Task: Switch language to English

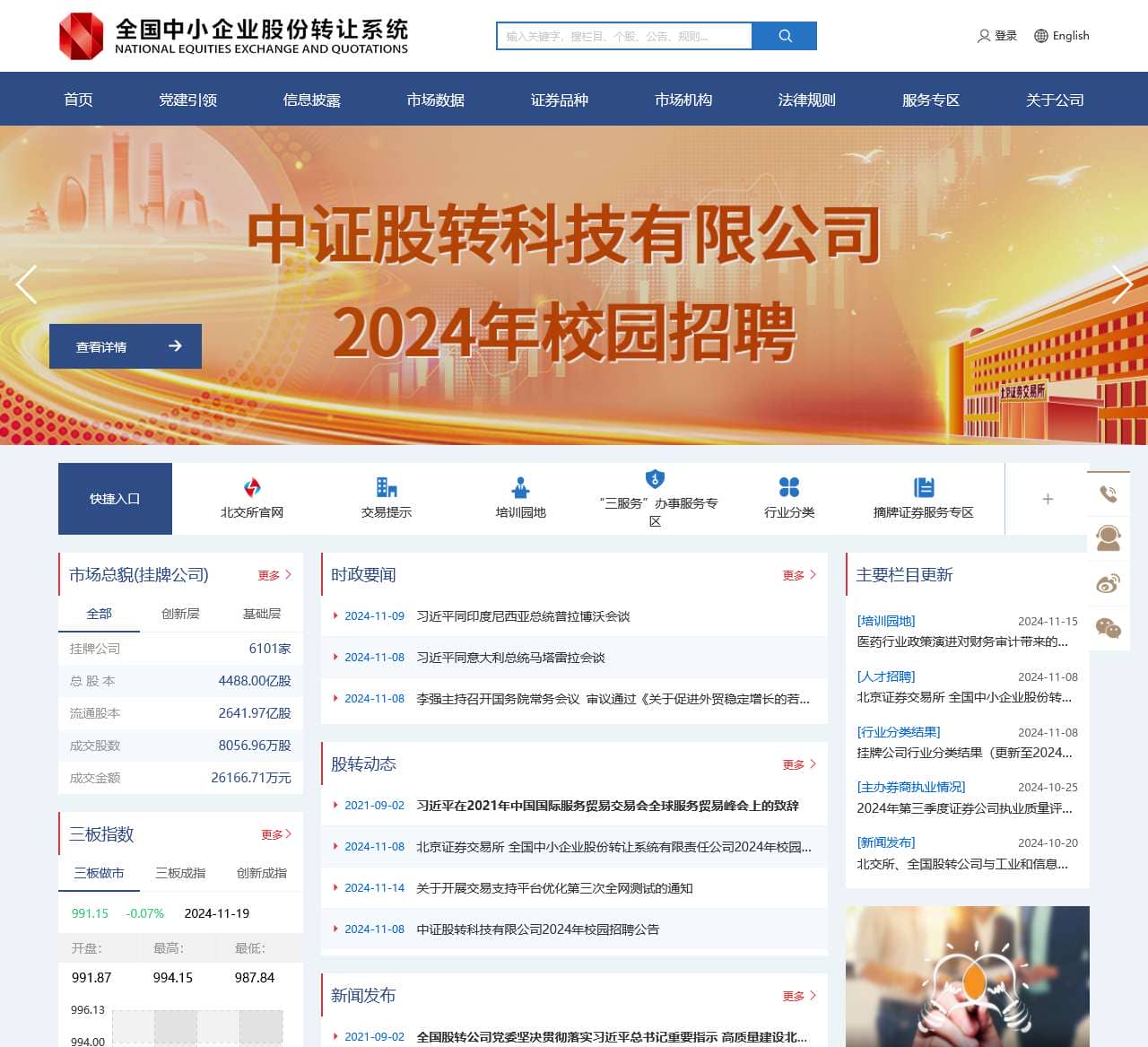Action: tap(1070, 36)
